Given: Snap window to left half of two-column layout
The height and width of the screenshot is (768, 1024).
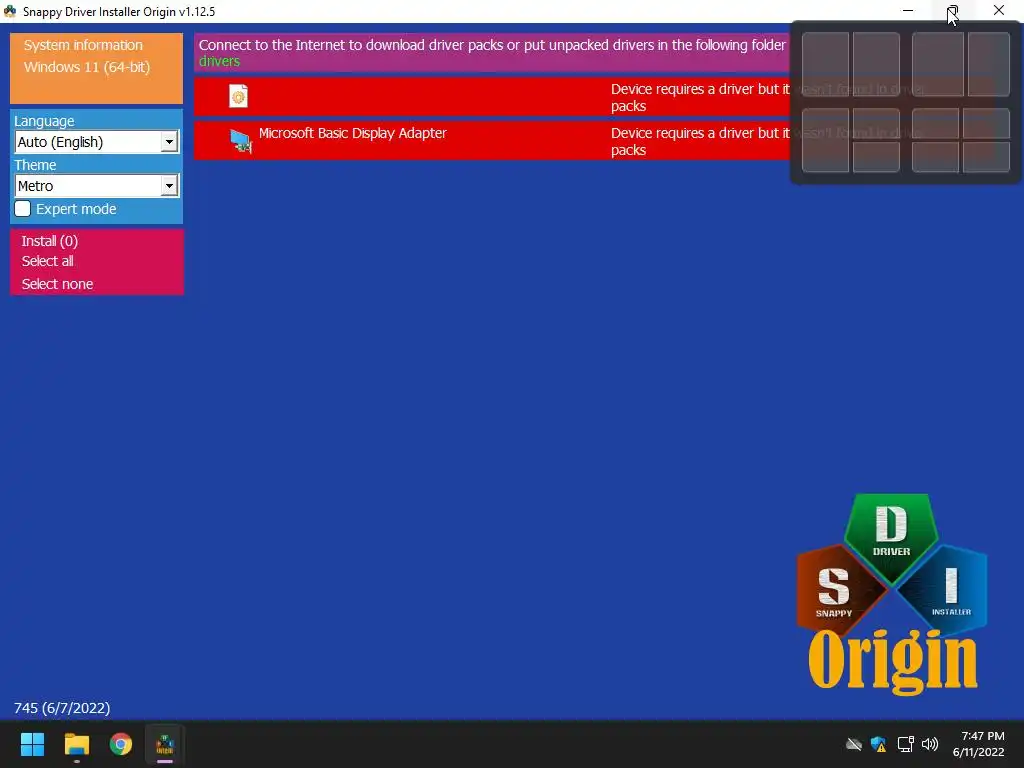Looking at the screenshot, I should [825, 64].
